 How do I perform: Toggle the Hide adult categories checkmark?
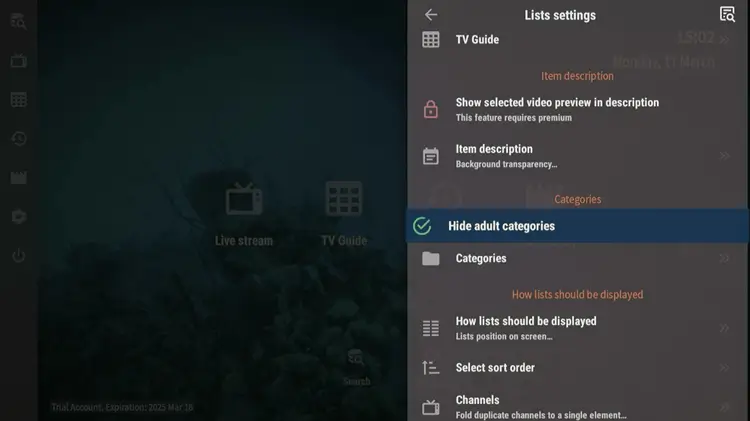pyautogui.click(x=422, y=226)
